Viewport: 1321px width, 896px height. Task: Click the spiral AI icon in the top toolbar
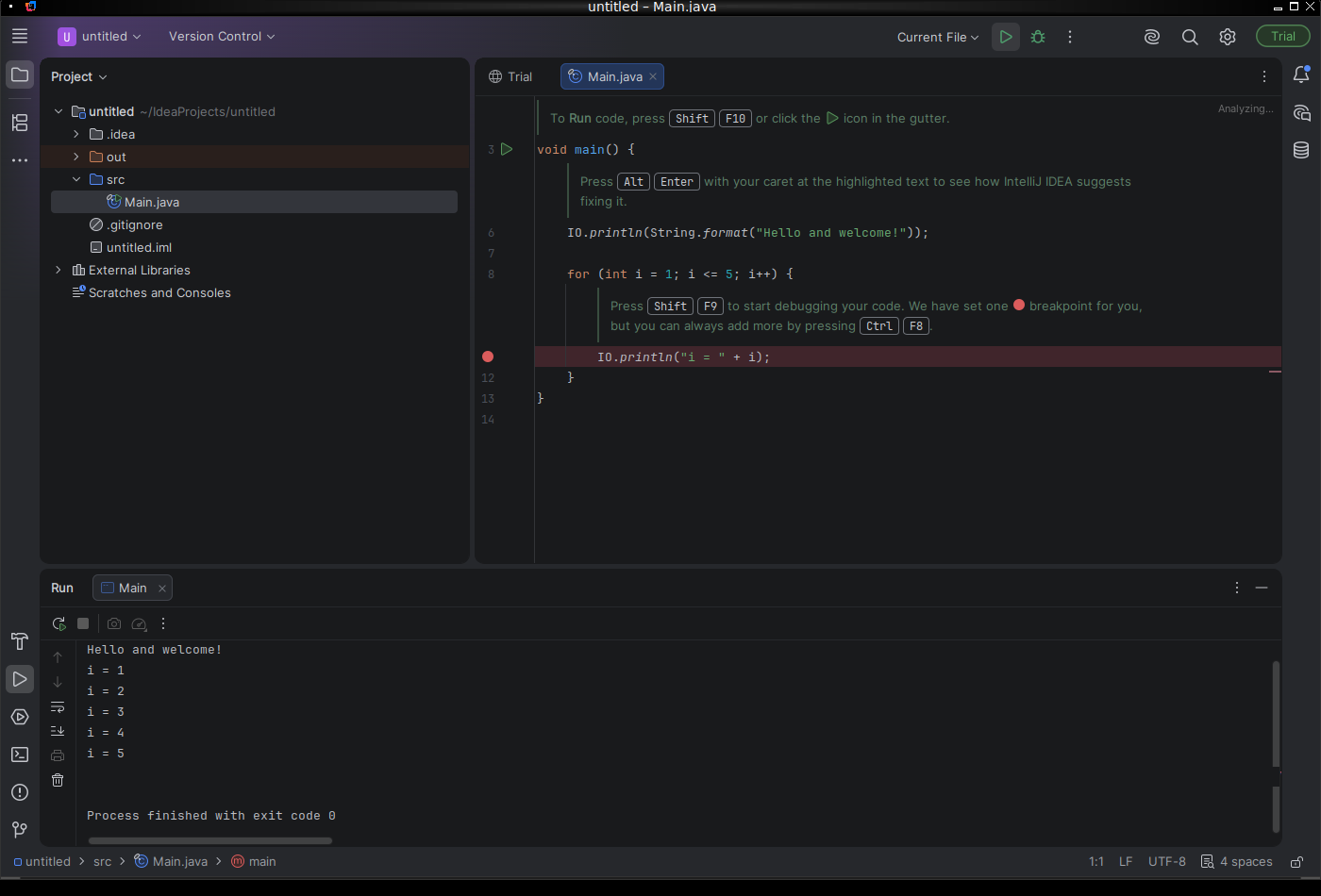click(1152, 37)
